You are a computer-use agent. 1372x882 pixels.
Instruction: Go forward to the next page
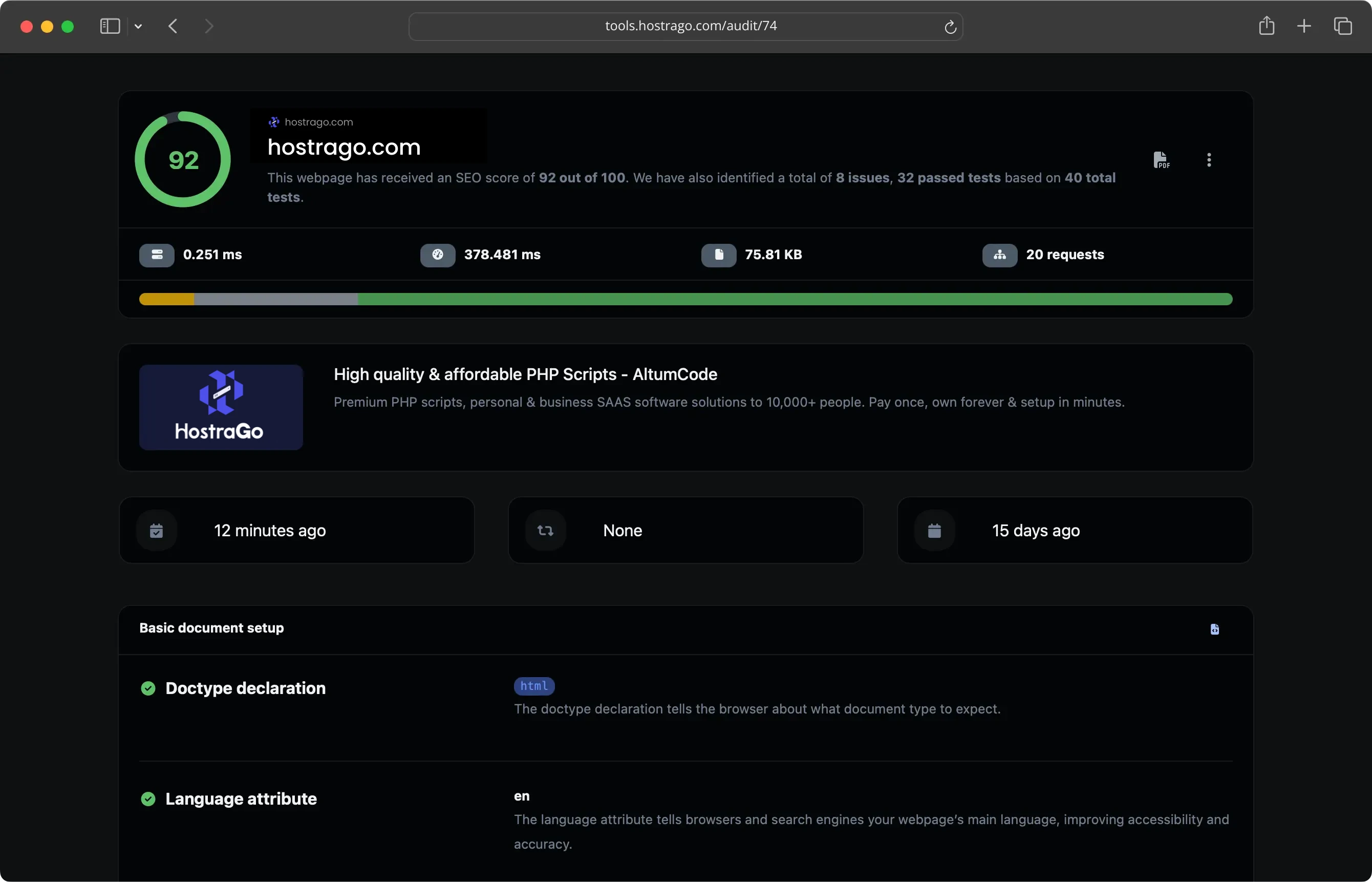209,26
